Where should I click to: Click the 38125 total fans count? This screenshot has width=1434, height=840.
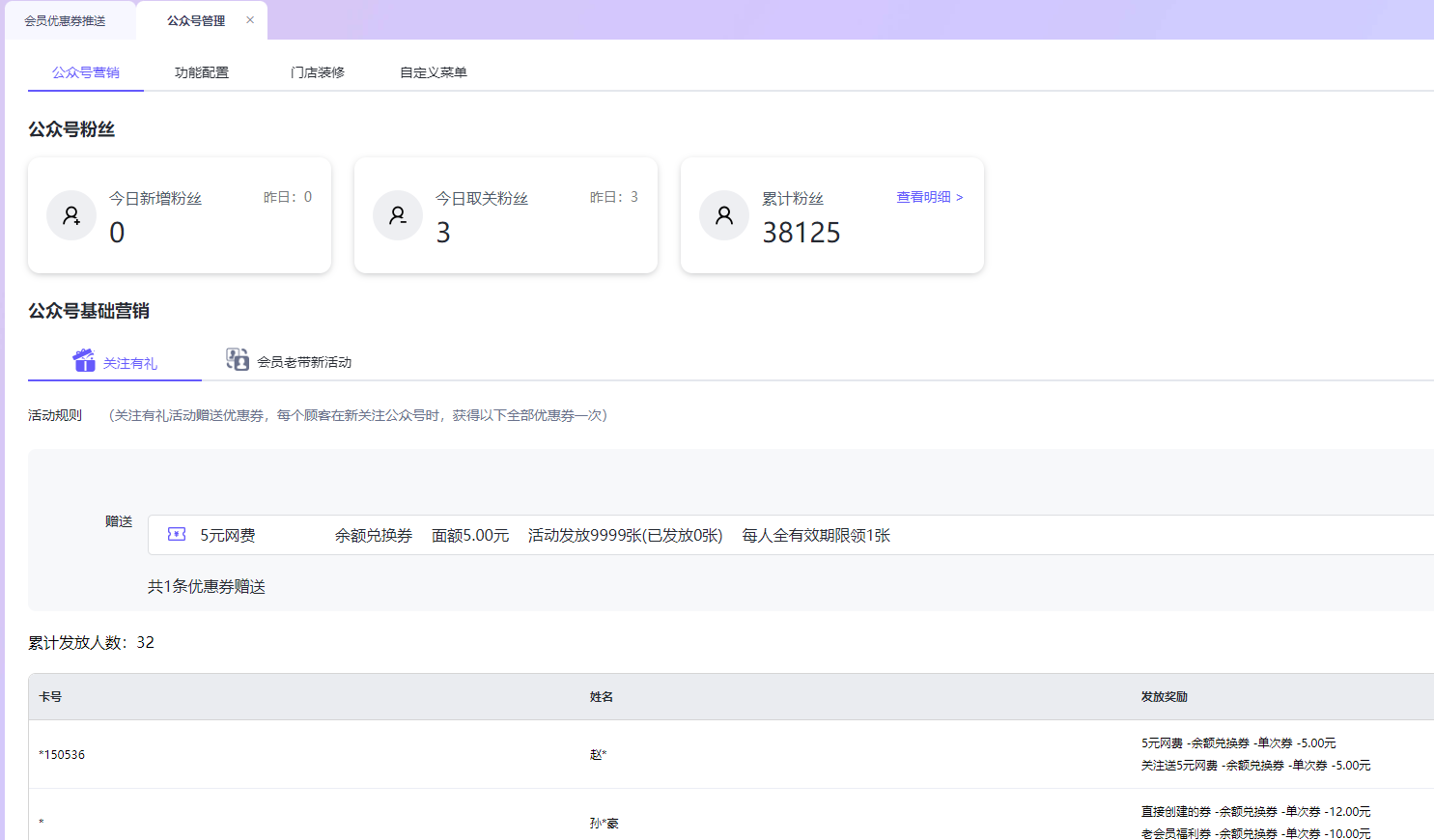click(x=801, y=233)
